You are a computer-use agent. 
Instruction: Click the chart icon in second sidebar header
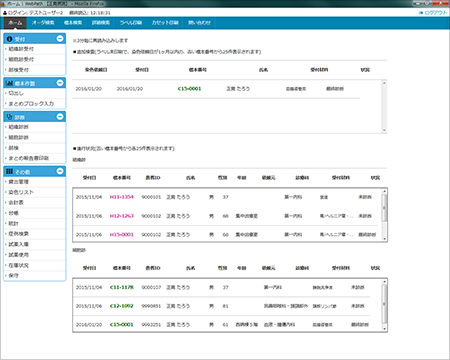pyautogui.click(x=10, y=83)
